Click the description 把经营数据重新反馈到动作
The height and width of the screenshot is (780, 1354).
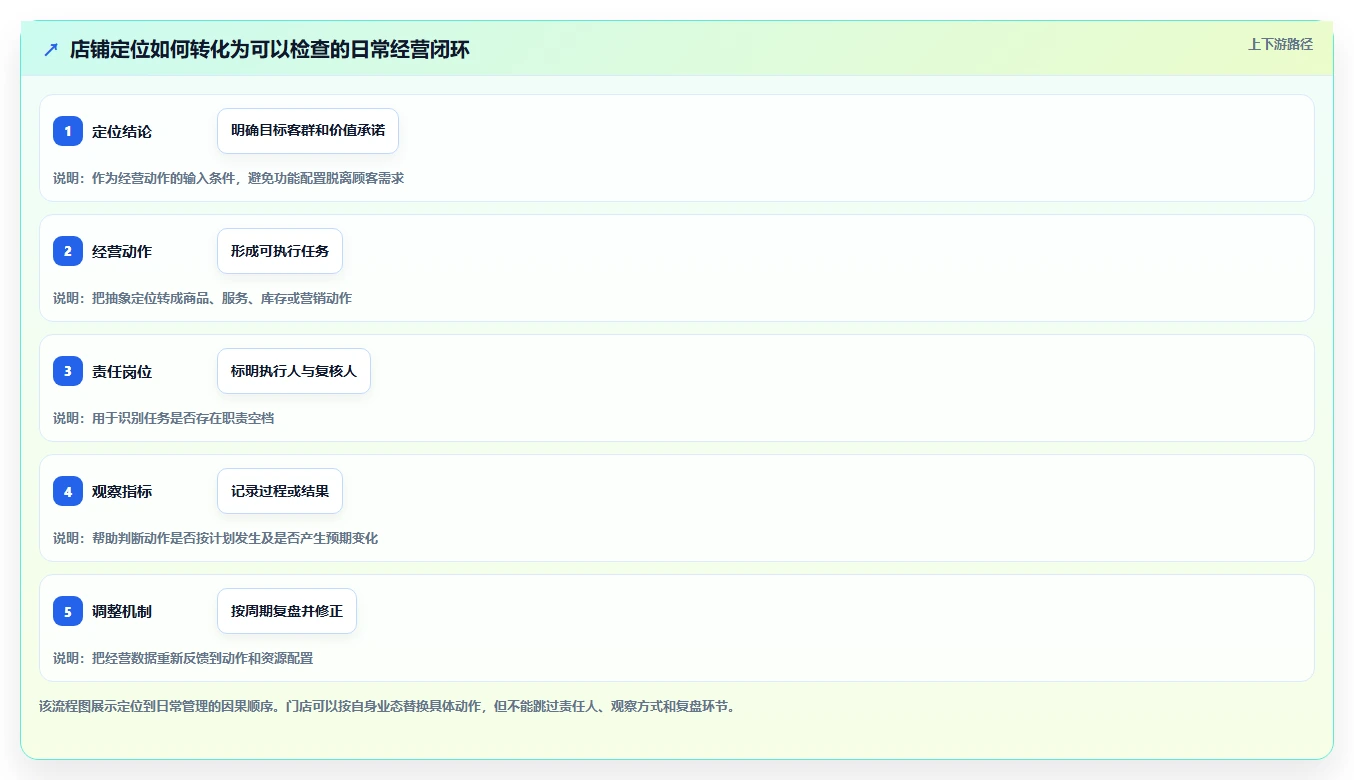183,658
